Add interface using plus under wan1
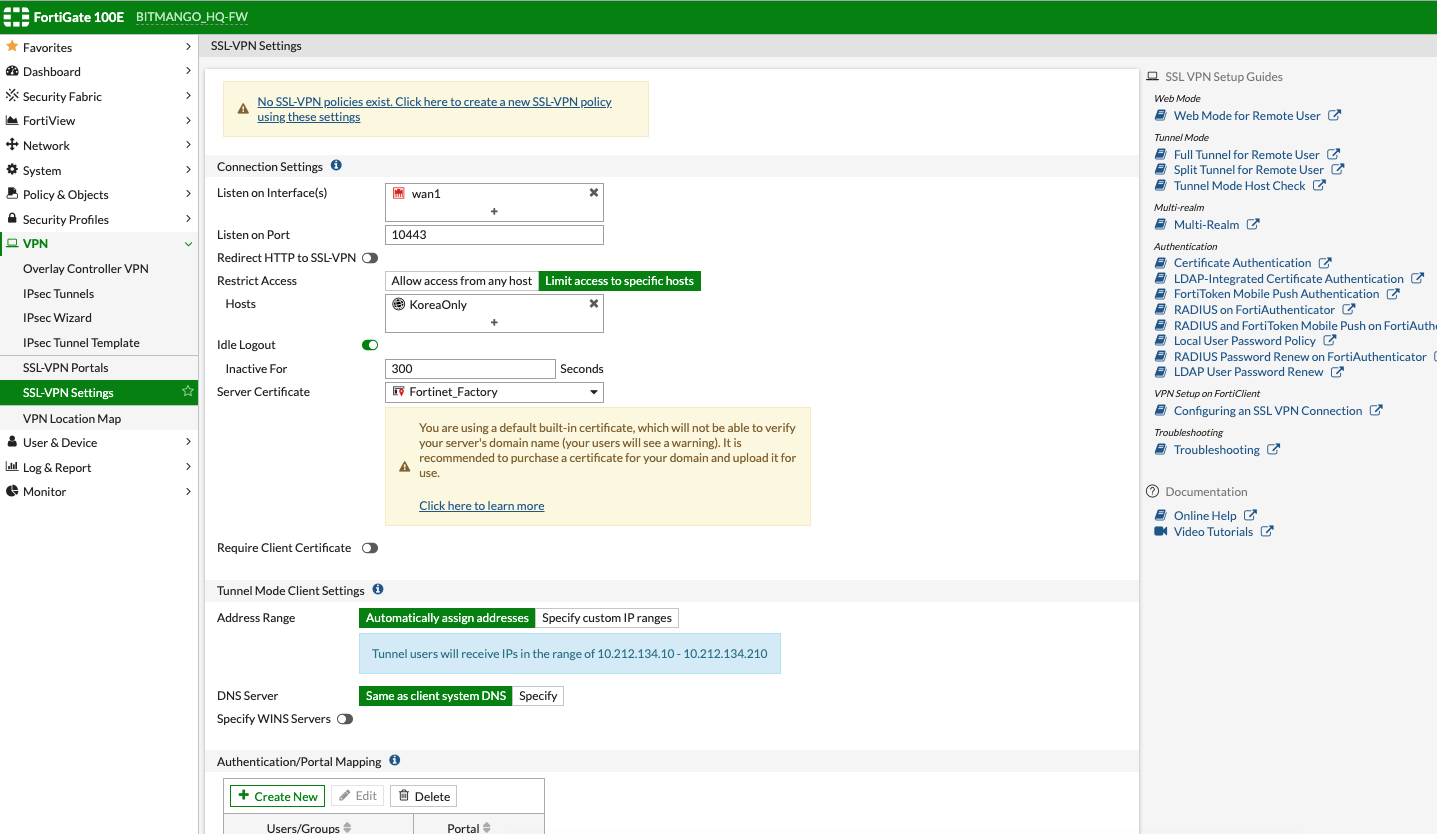1437x834 pixels. click(494, 211)
